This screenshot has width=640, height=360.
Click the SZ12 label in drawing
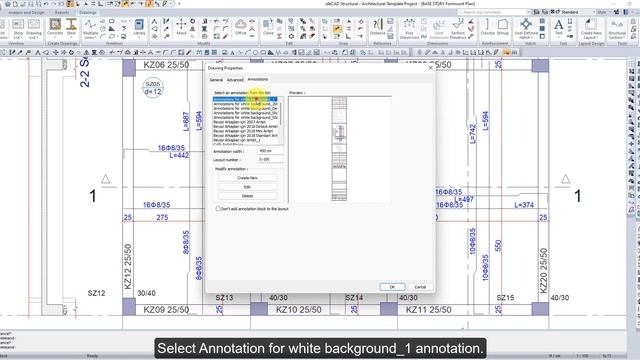coord(96,293)
